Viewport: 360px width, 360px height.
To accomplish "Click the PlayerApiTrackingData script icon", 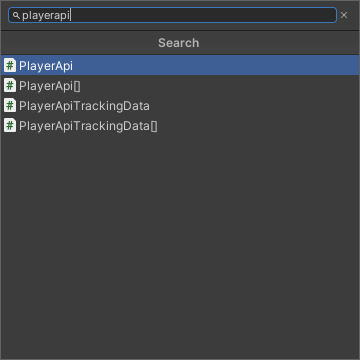I will tap(10, 106).
